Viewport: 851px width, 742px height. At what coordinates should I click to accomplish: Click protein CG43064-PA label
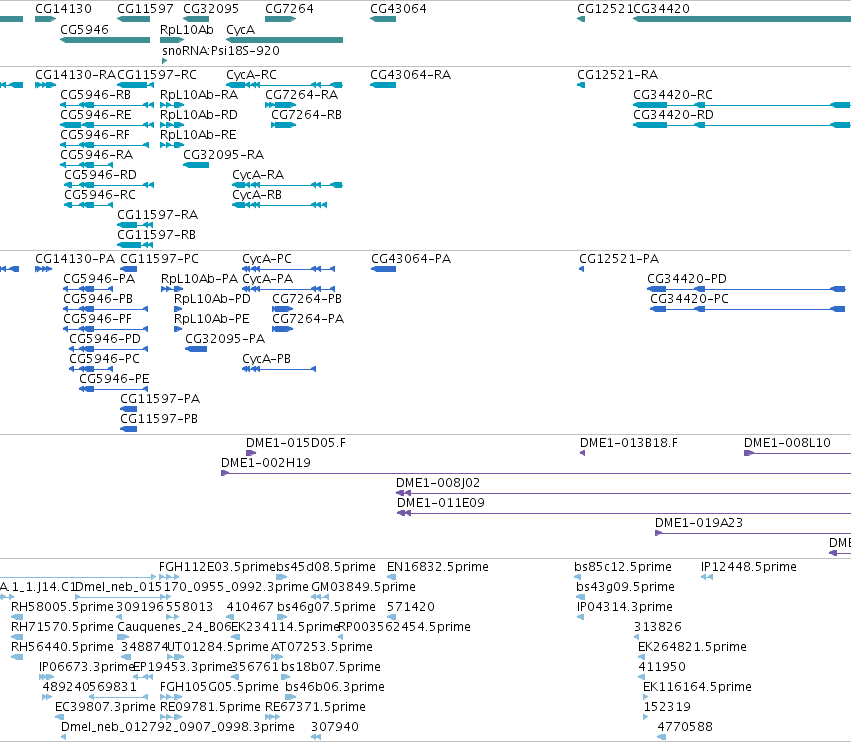pyautogui.click(x=411, y=259)
